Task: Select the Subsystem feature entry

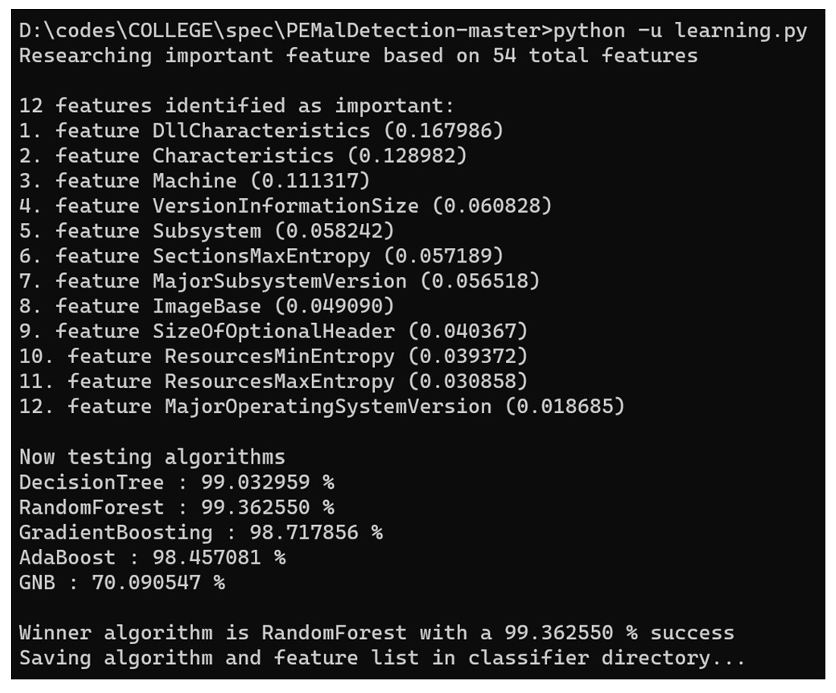Action: click(207, 231)
